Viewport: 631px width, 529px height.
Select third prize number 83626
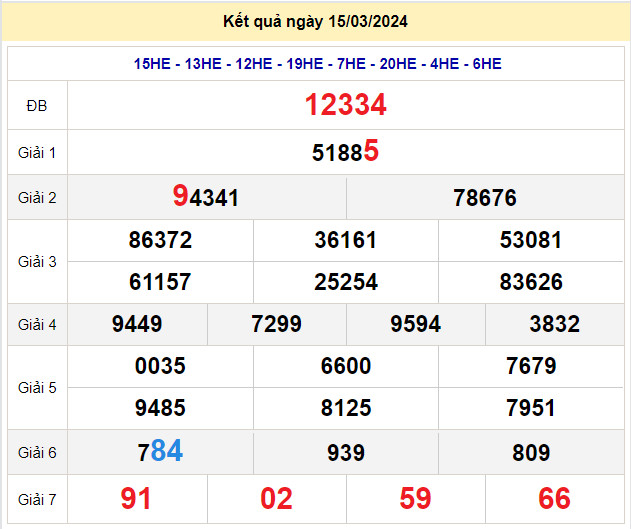click(x=531, y=282)
